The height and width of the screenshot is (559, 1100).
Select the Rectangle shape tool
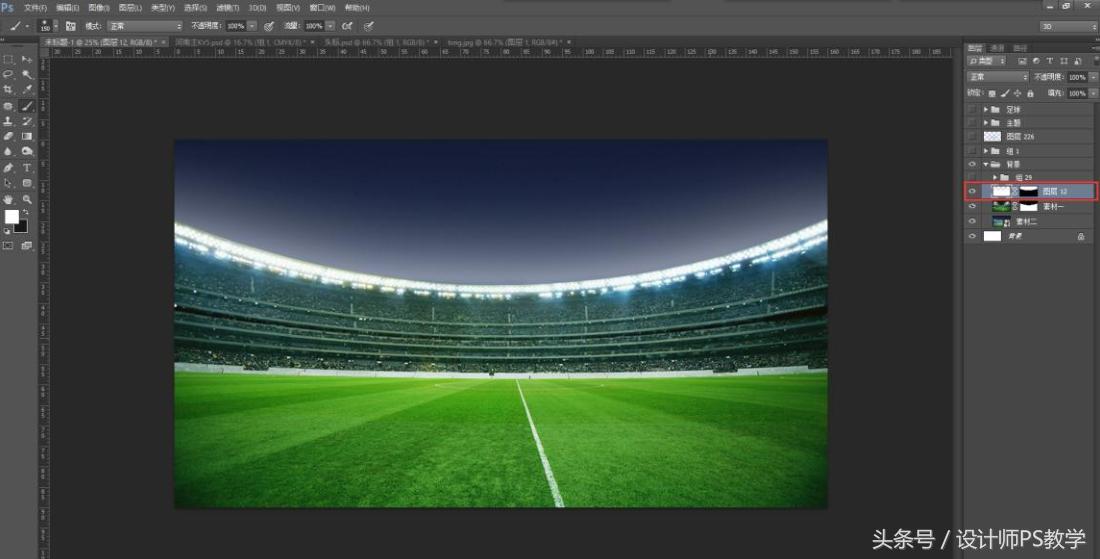27,183
